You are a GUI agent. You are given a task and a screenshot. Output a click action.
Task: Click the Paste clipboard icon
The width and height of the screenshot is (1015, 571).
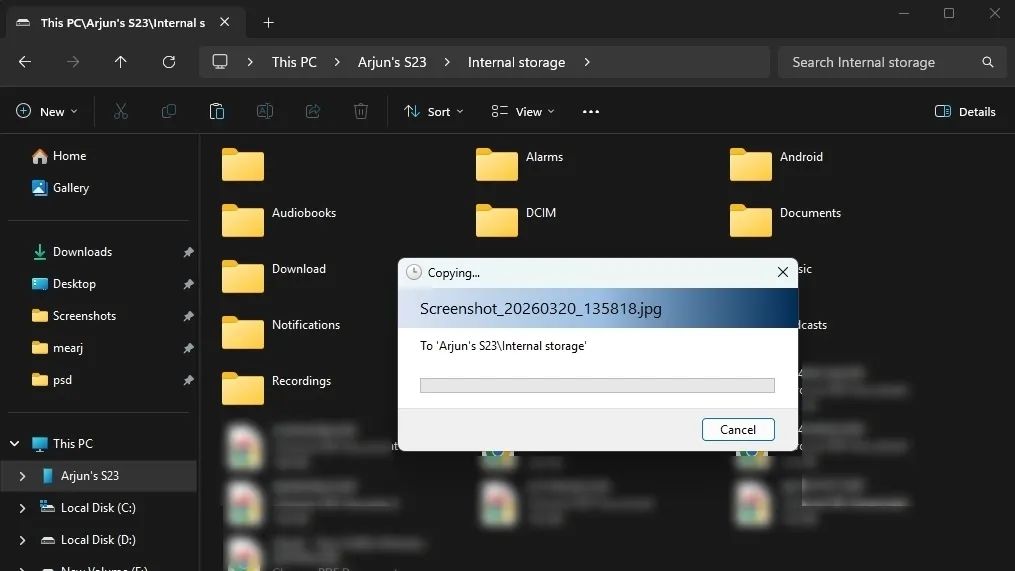coord(217,111)
